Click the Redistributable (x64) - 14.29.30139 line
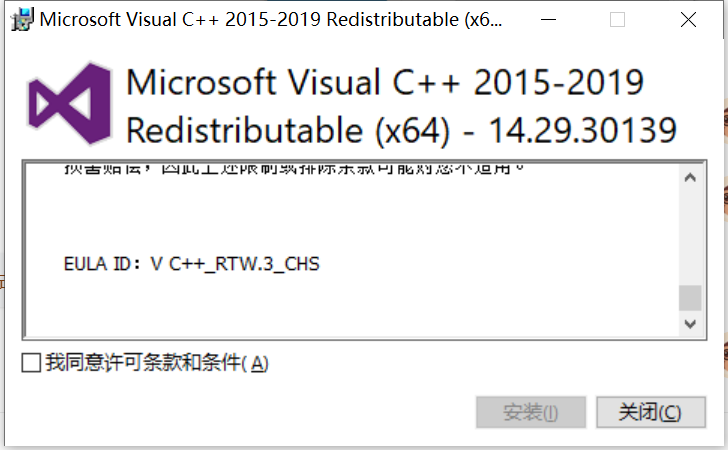Image resolution: width=728 pixels, height=450 pixels. pyautogui.click(x=402, y=130)
